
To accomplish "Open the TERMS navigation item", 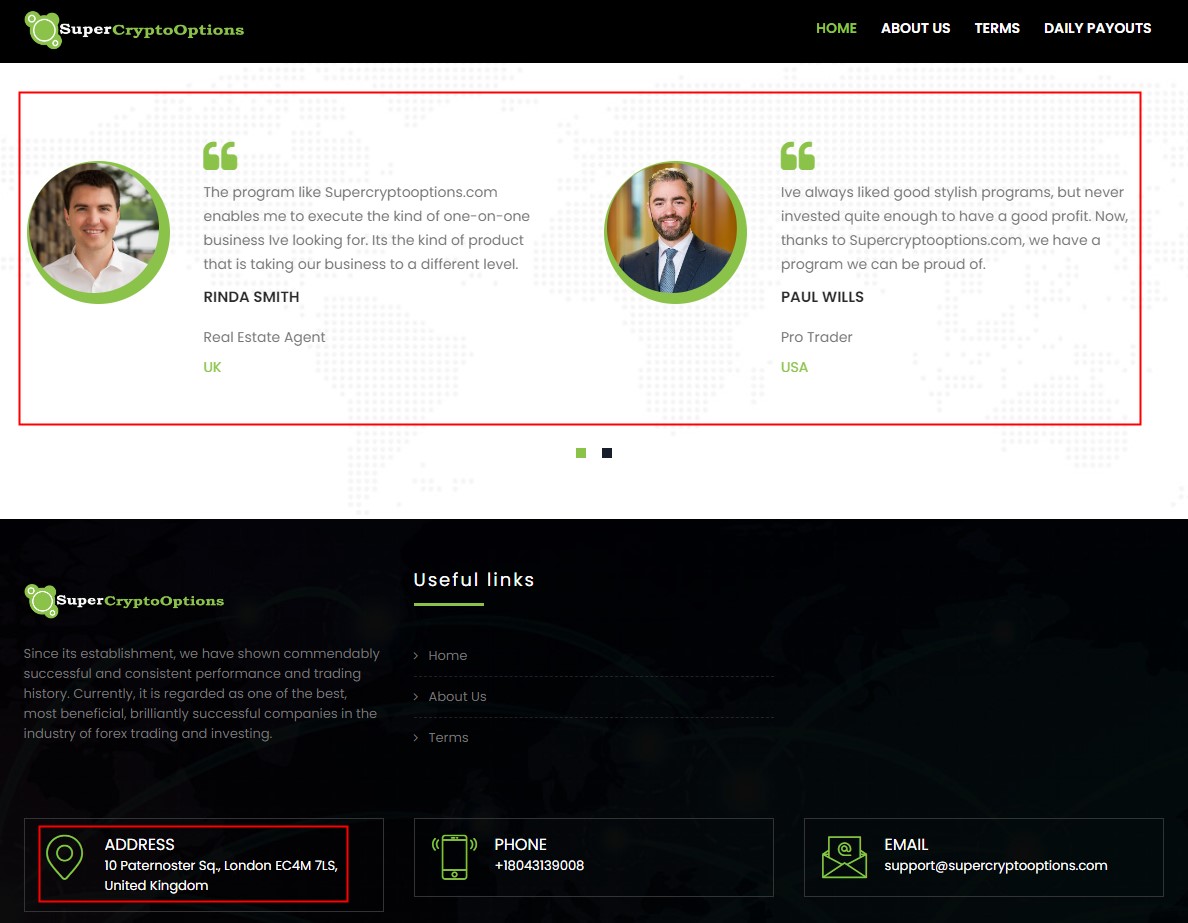I will click(996, 28).
